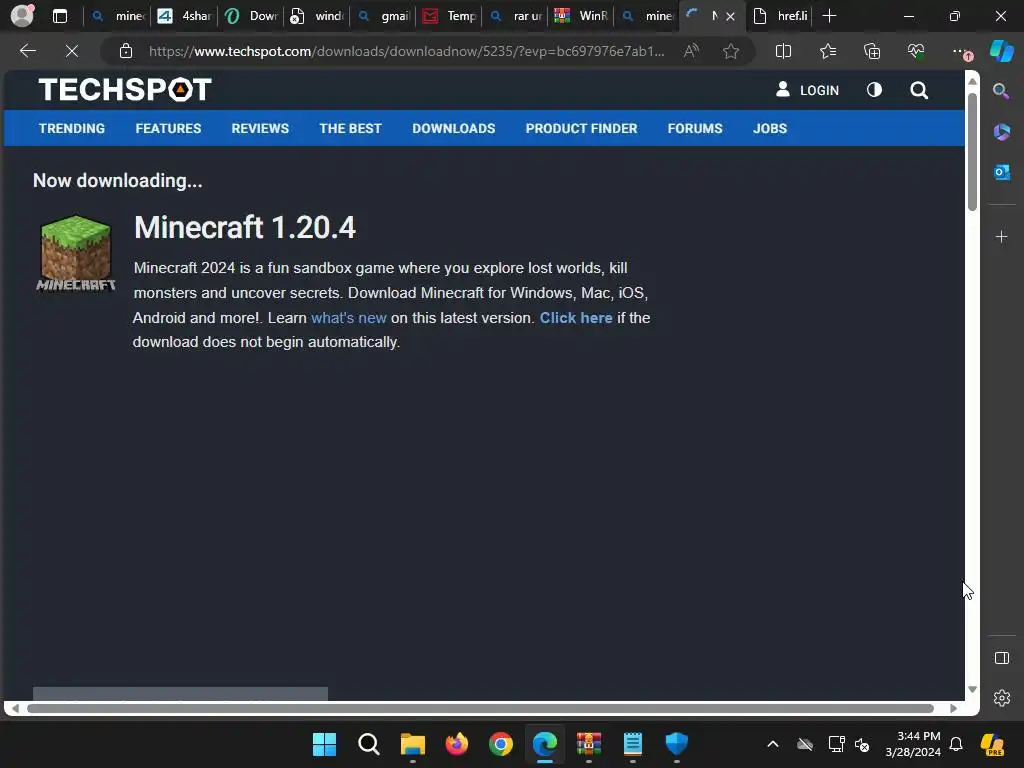This screenshot has width=1024, height=768.
Task: Open Microsoft 365 sidebar app
Action: (1001, 132)
